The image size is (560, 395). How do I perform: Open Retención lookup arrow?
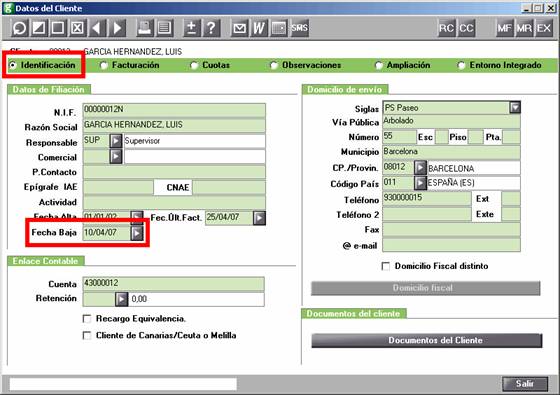click(x=121, y=299)
